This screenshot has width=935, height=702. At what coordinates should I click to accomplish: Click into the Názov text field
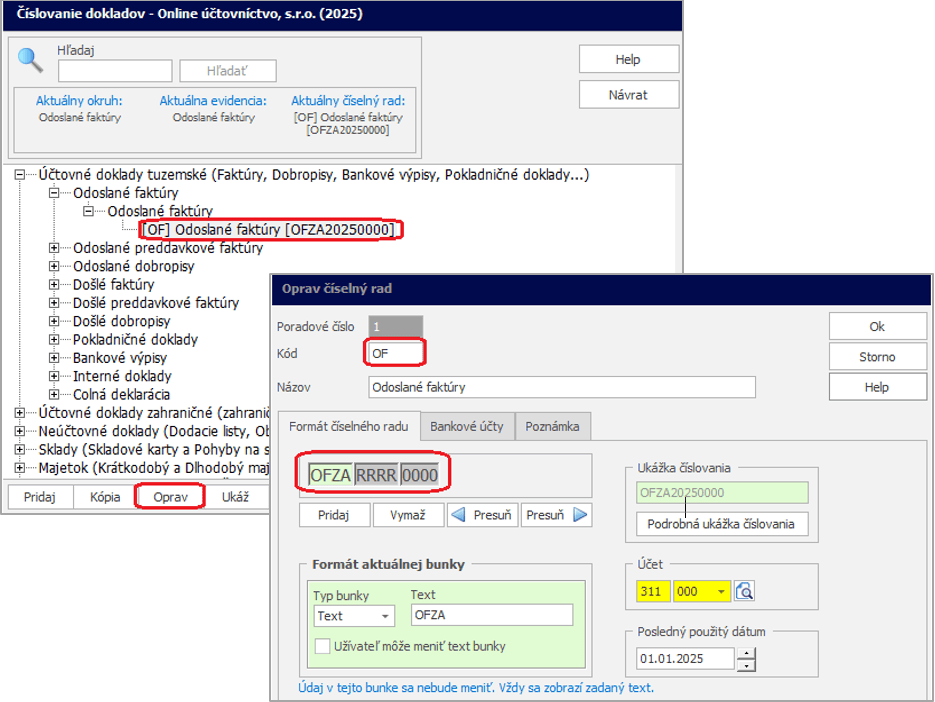(x=561, y=387)
